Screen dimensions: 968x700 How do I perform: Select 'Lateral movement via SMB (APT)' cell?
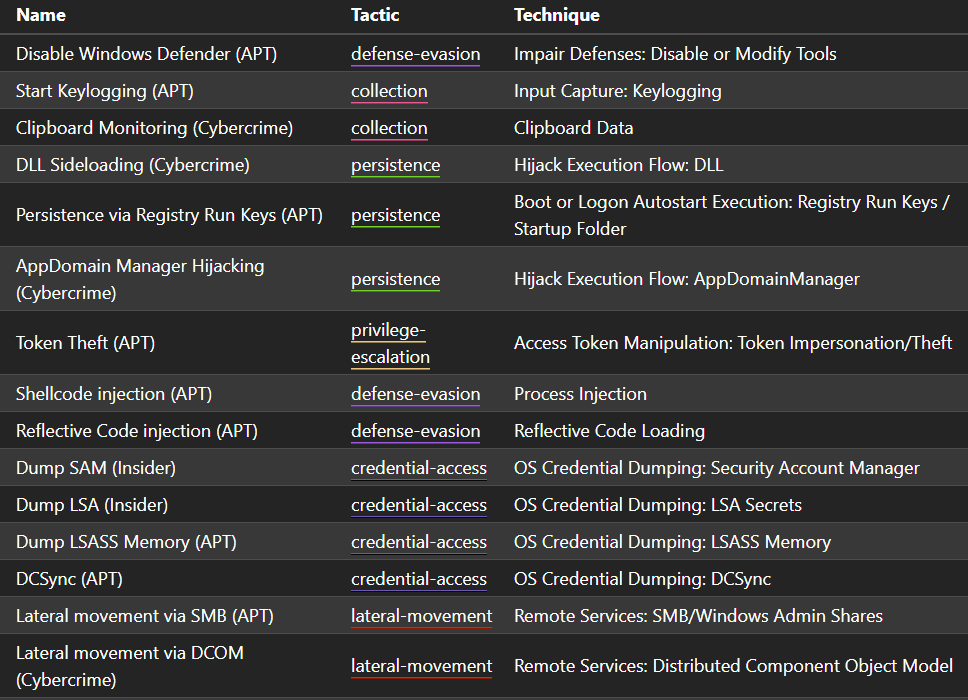pyautogui.click(x=144, y=616)
